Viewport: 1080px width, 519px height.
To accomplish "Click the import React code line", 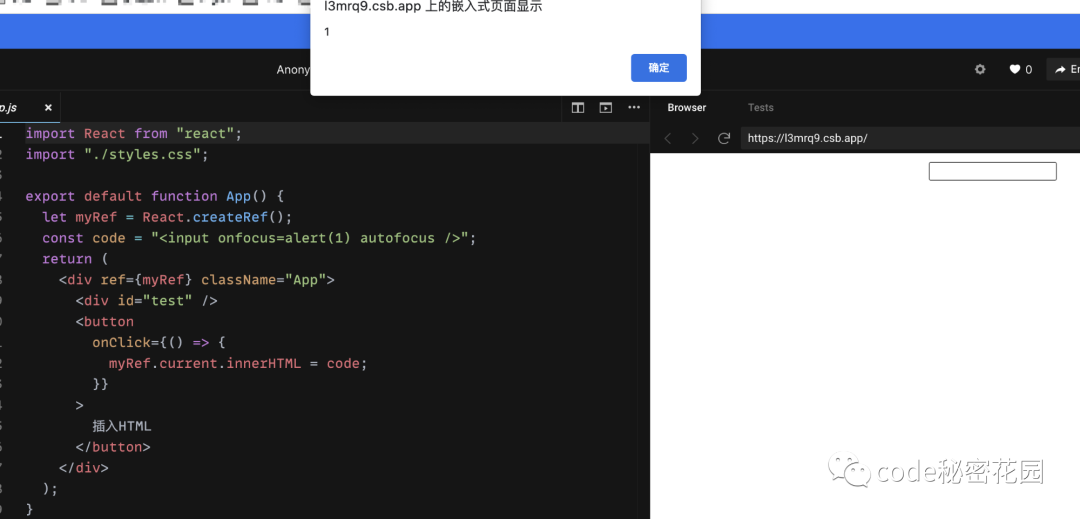I will [x=134, y=133].
